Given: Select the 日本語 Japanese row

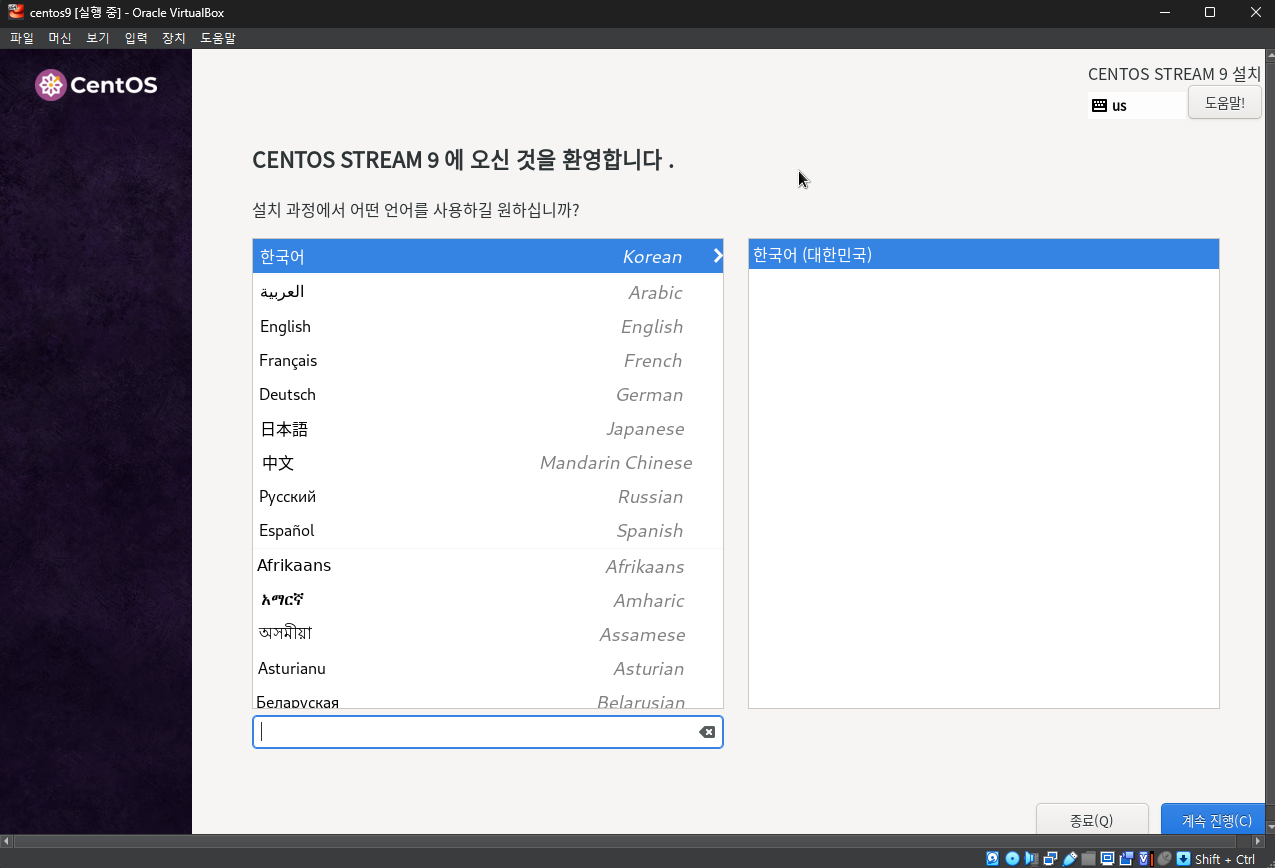Looking at the screenshot, I should tap(488, 428).
